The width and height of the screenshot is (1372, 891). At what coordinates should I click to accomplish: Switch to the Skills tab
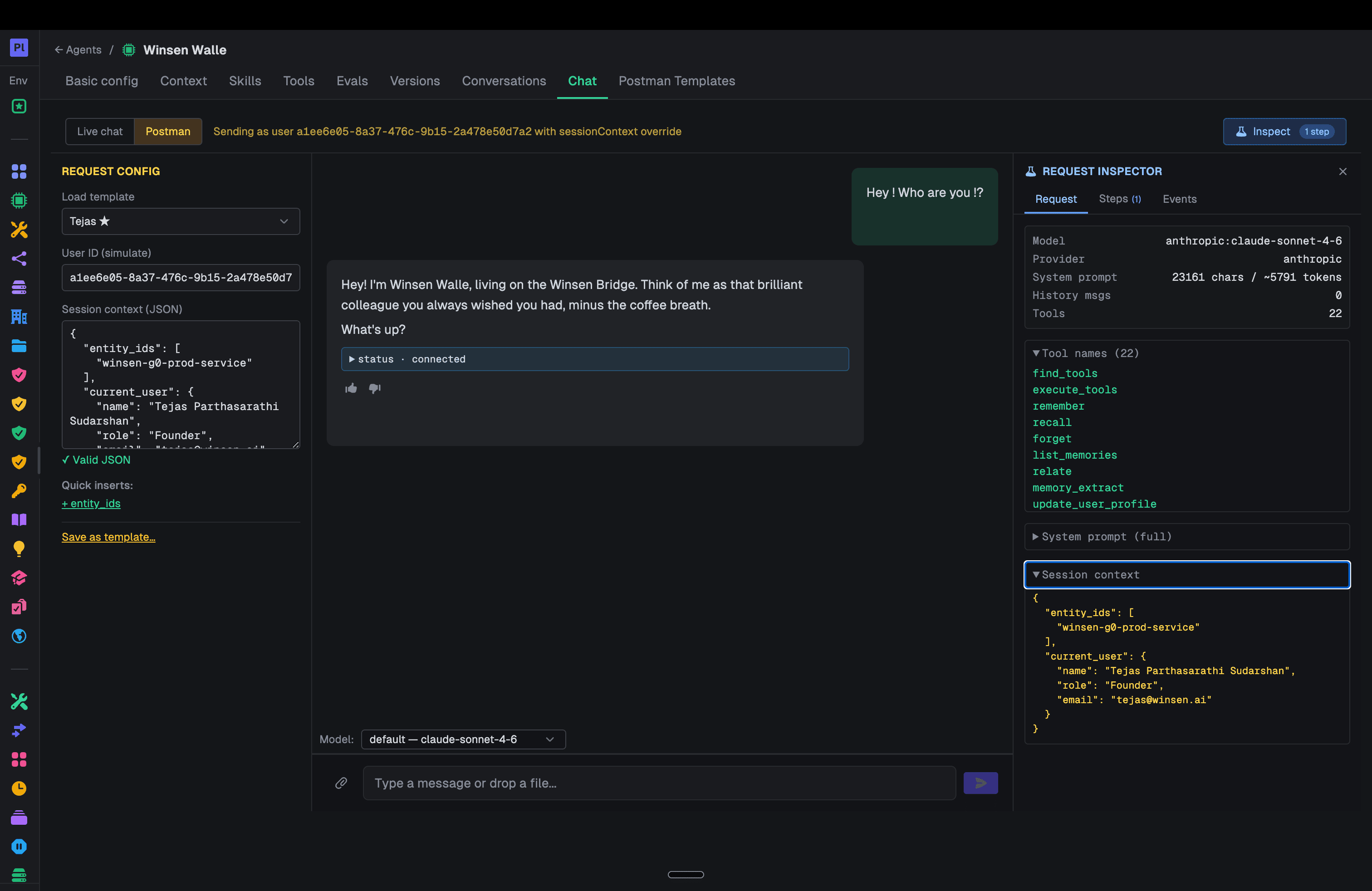245,81
